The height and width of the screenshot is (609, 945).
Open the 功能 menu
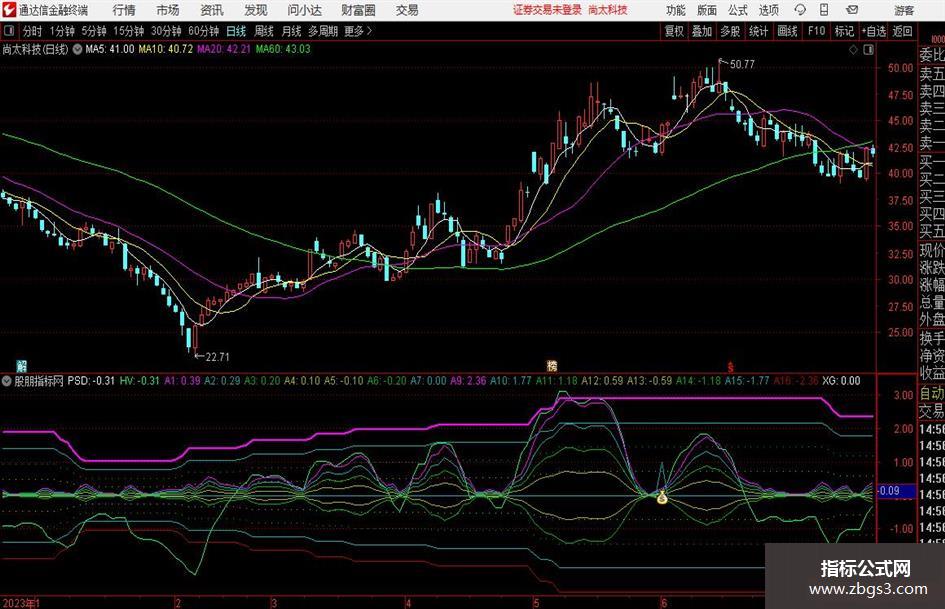coord(676,10)
